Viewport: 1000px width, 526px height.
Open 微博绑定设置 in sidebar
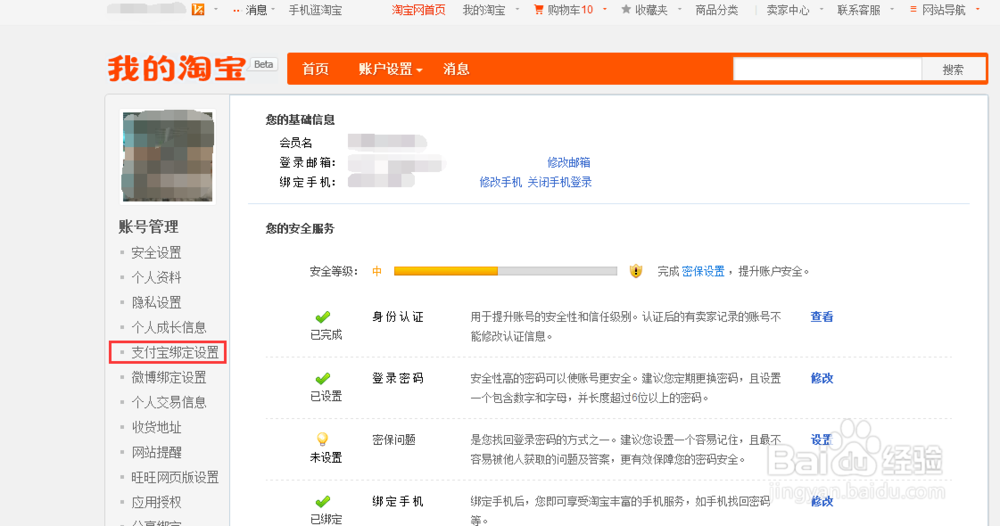coord(169,377)
